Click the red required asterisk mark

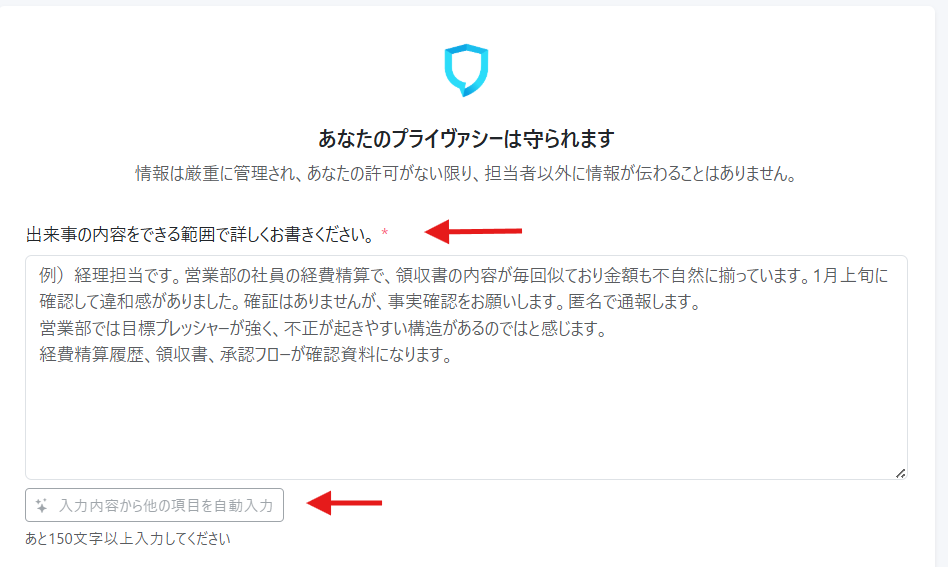pos(385,233)
